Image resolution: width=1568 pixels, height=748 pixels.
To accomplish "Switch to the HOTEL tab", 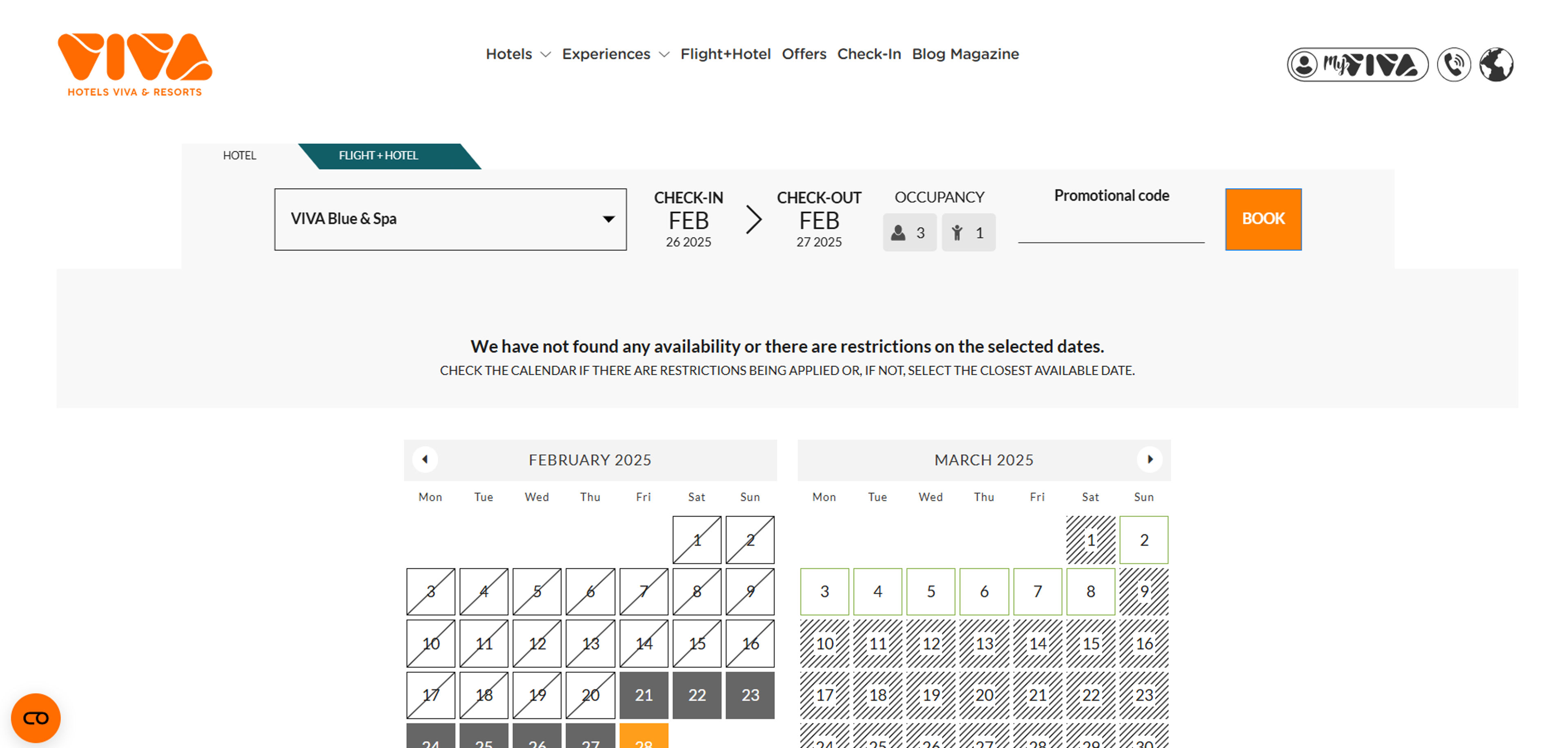I will [x=240, y=156].
